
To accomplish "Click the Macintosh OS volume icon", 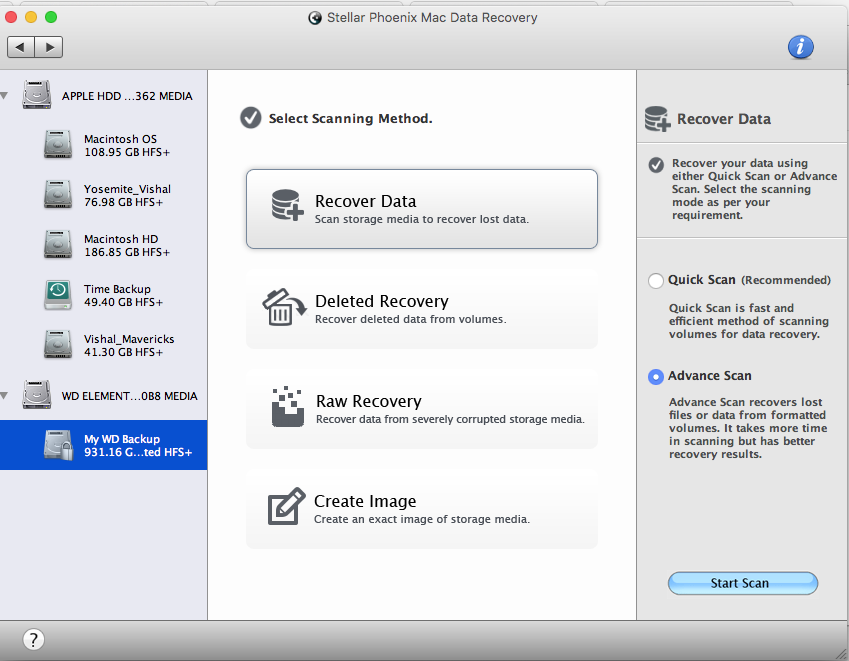I will 58,145.
